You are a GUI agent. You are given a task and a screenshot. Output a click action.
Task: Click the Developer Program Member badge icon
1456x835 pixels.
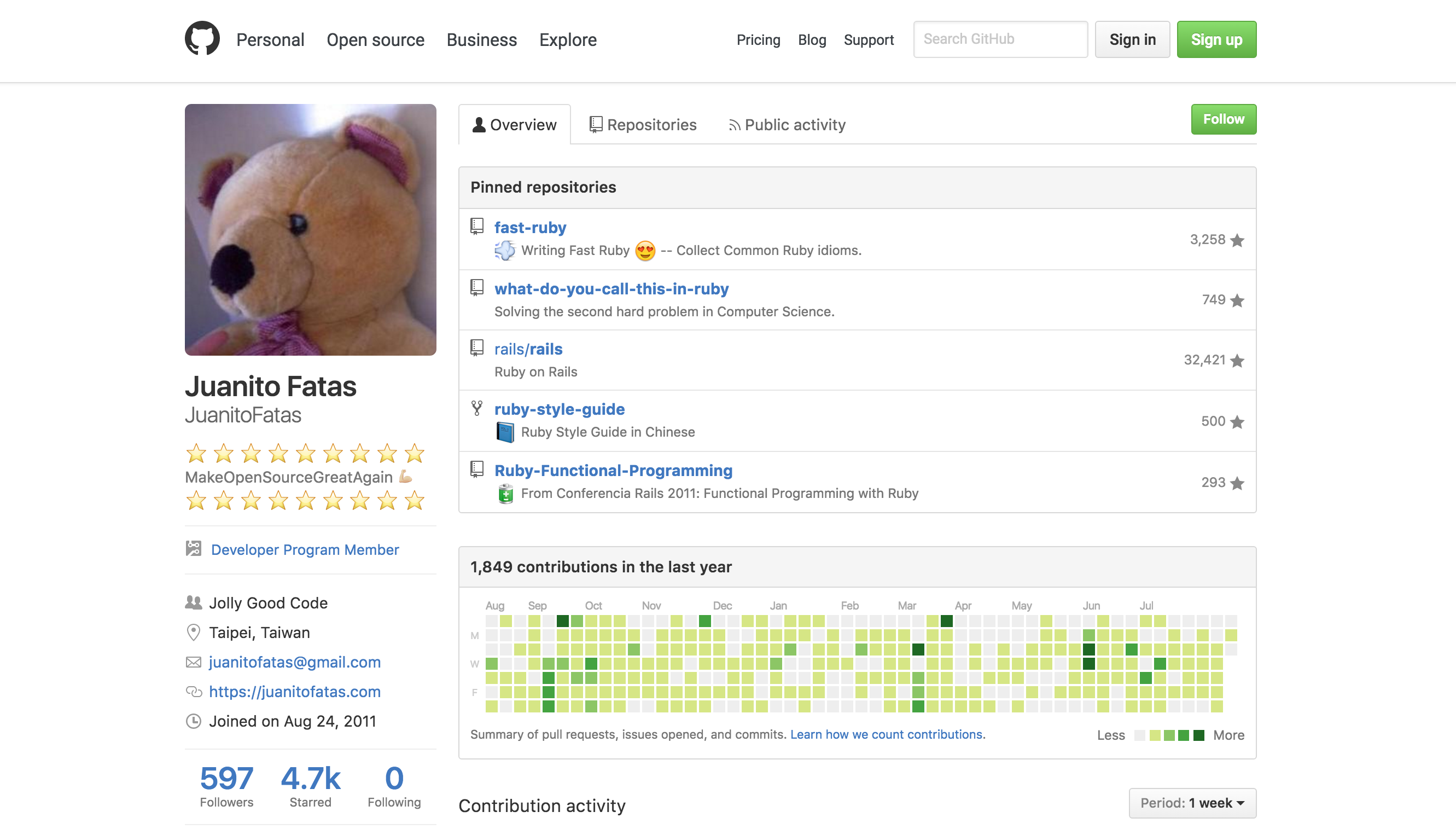(x=194, y=549)
